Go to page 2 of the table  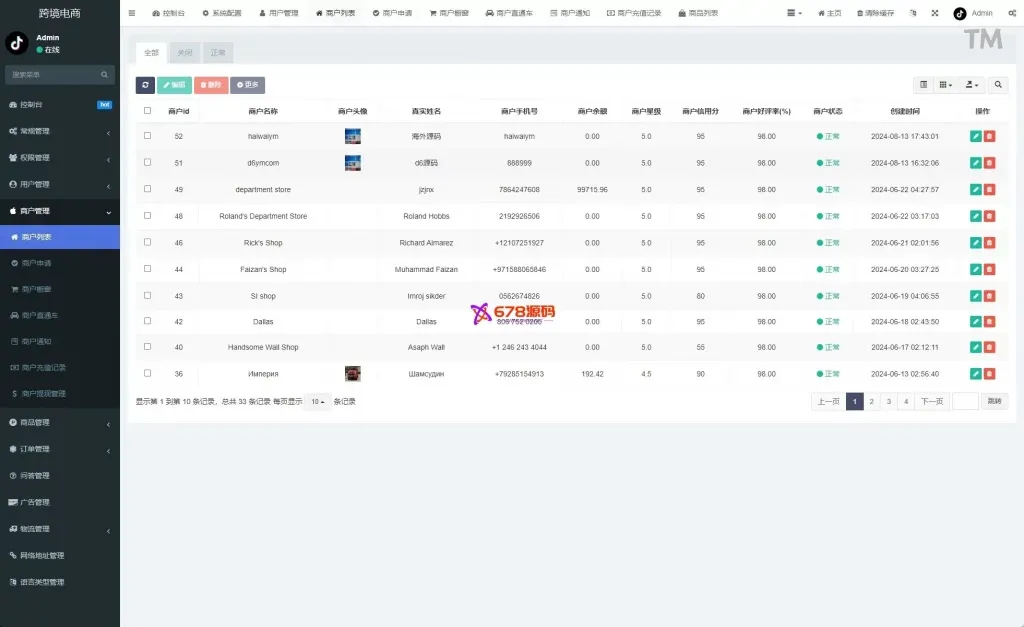click(871, 401)
